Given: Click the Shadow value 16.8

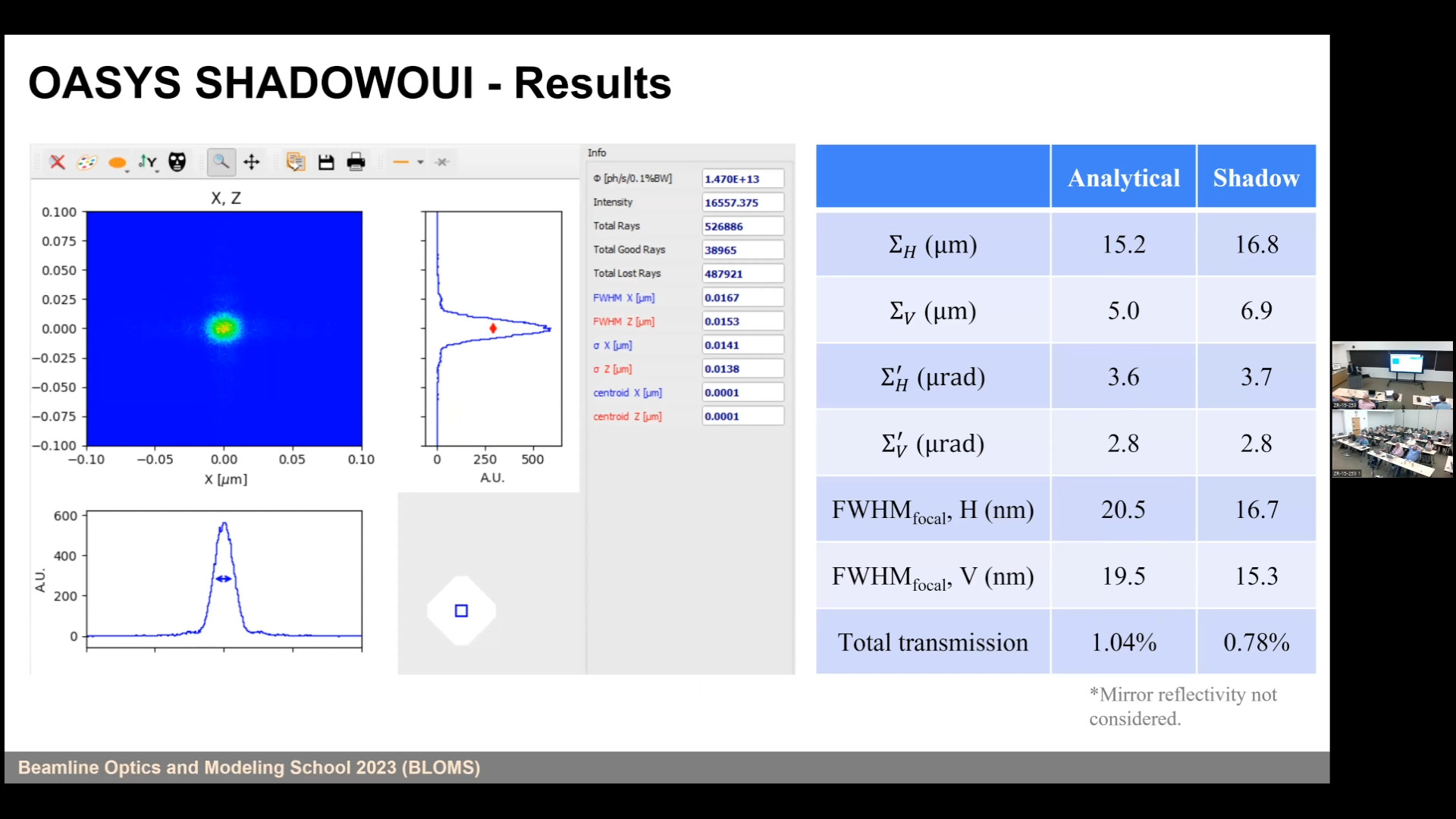Looking at the screenshot, I should click(x=1257, y=244).
